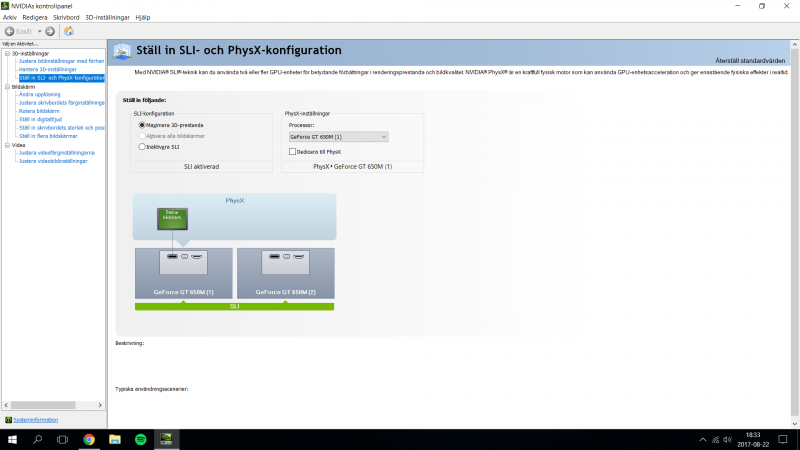Open Spotify from taskbar

pyautogui.click(x=141, y=439)
